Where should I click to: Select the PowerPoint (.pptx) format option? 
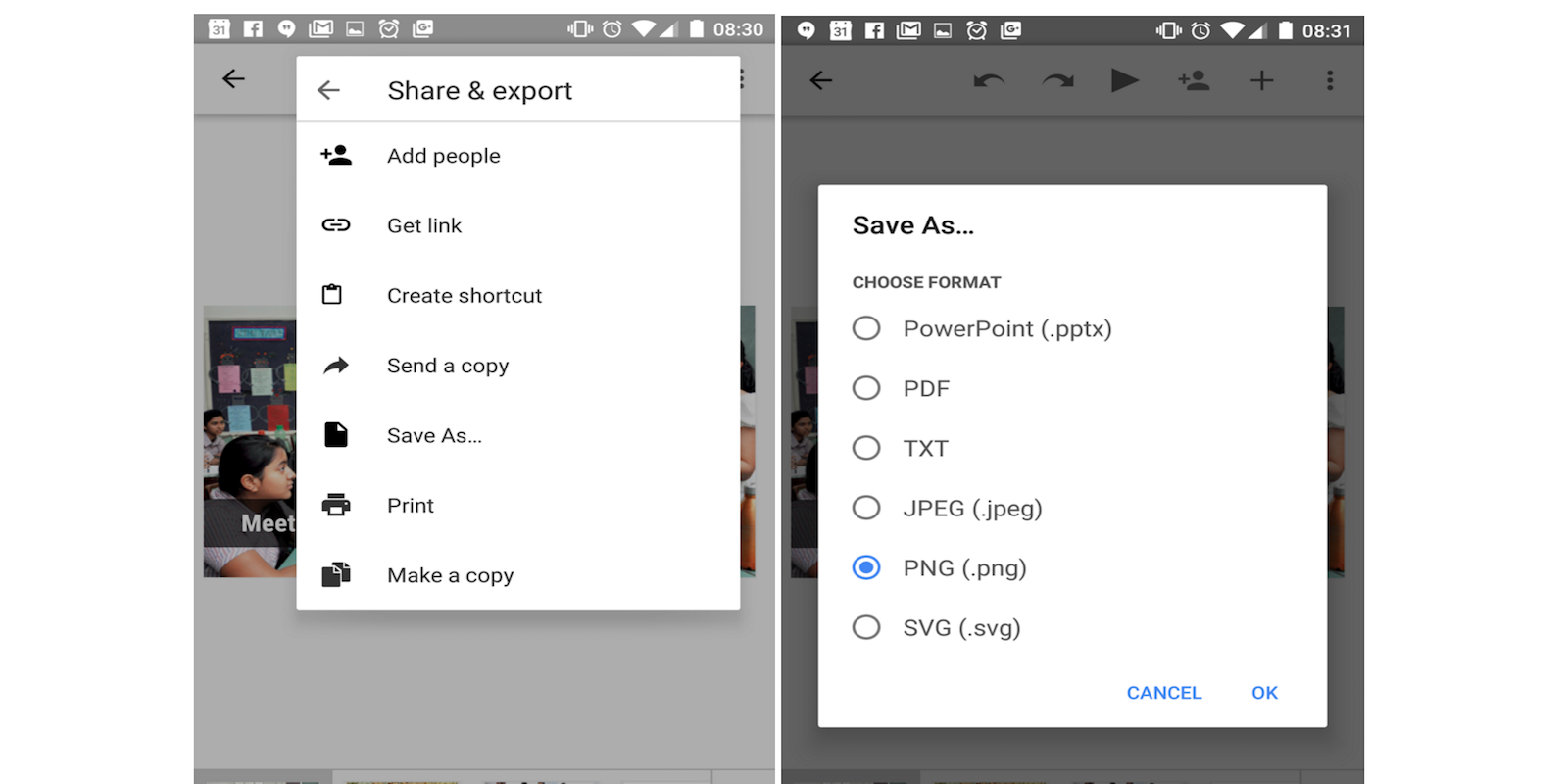pyautogui.click(x=866, y=328)
